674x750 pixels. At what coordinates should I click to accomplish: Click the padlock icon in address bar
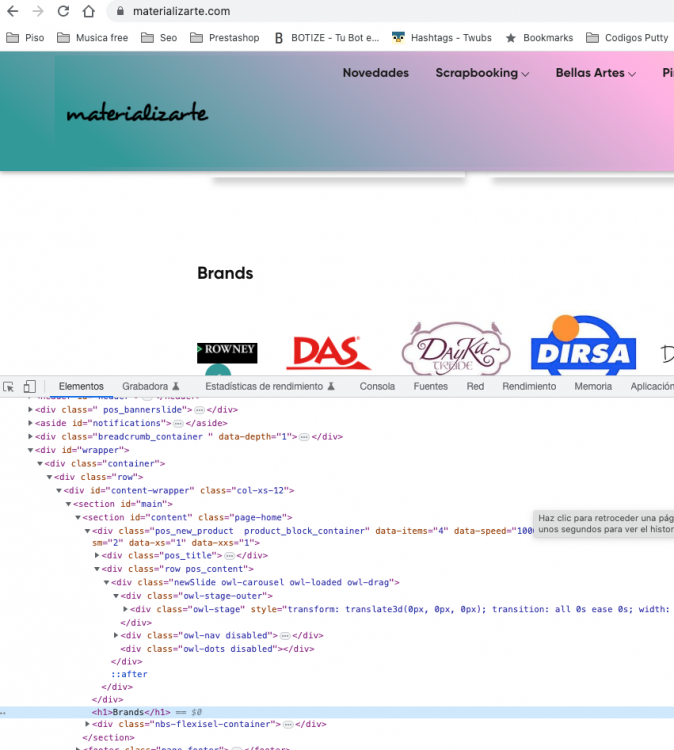(121, 11)
